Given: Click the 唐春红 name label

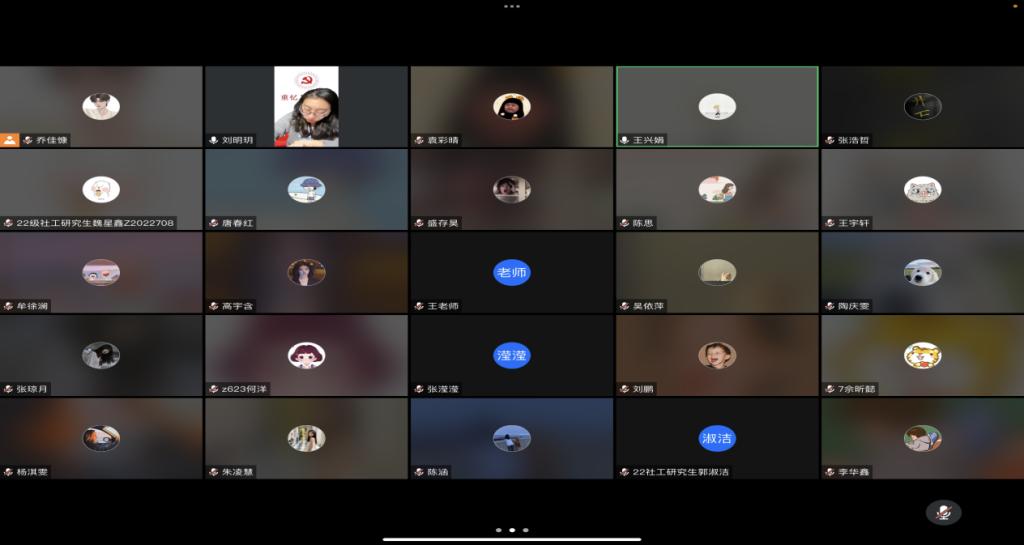Looking at the screenshot, I should tap(236, 223).
